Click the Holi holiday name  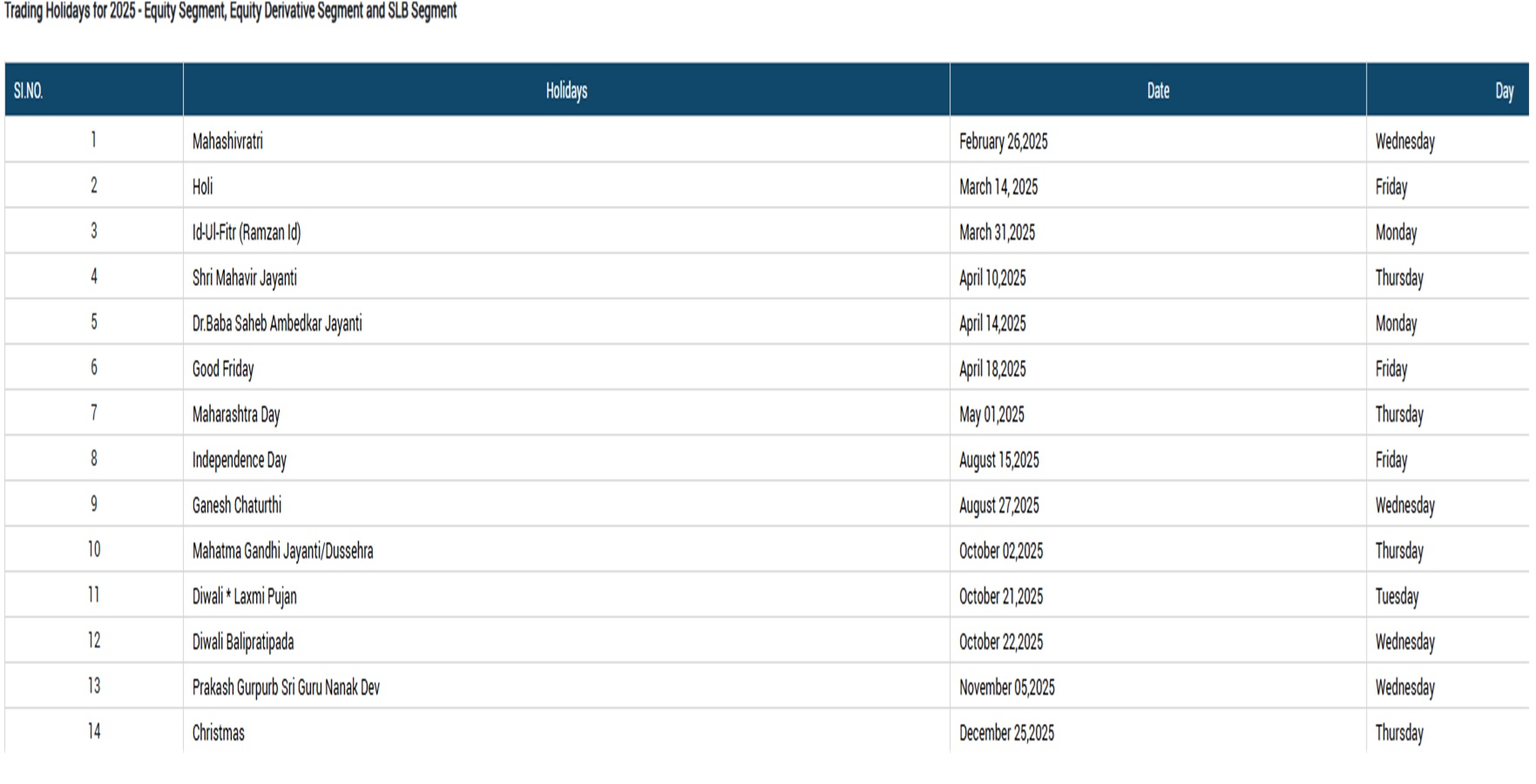[203, 186]
